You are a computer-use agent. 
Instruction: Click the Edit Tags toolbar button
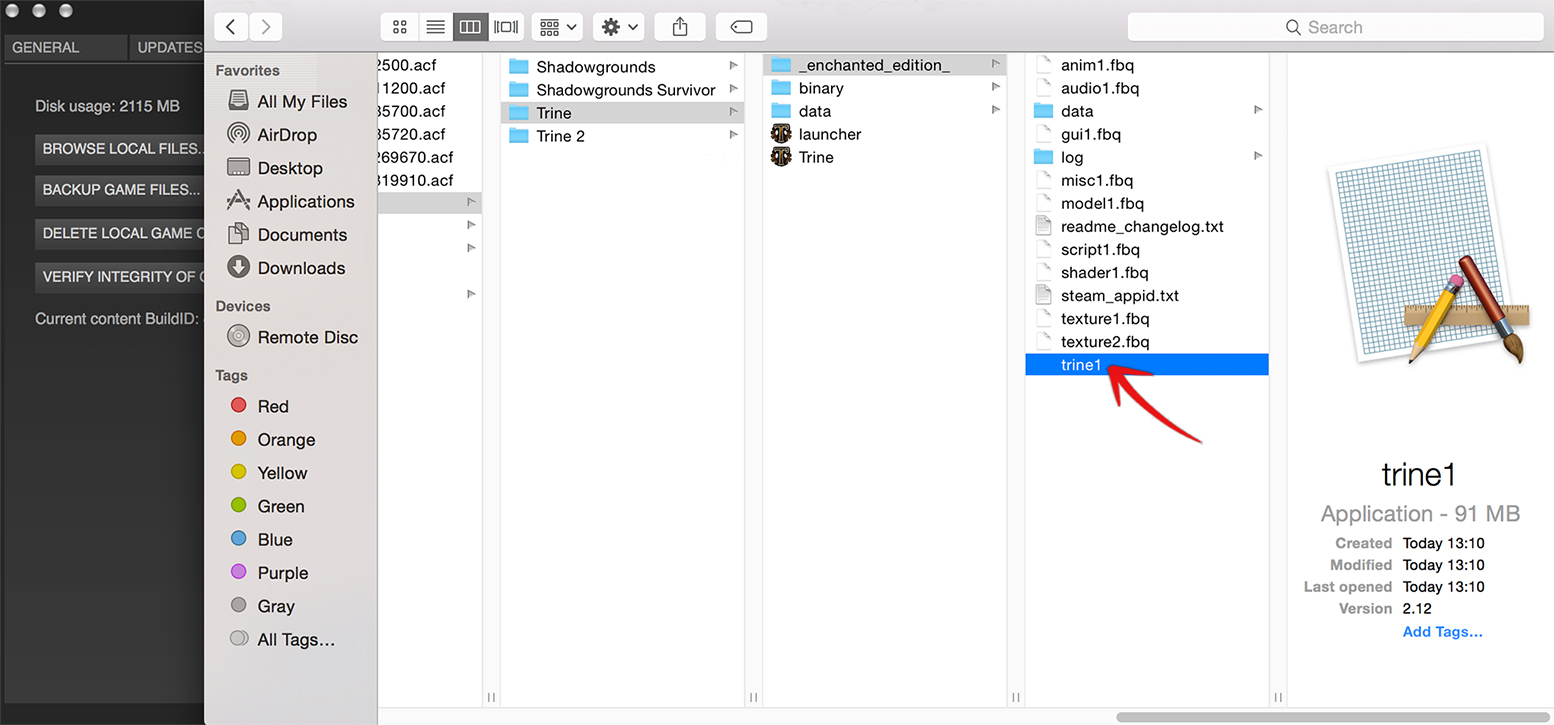click(741, 27)
